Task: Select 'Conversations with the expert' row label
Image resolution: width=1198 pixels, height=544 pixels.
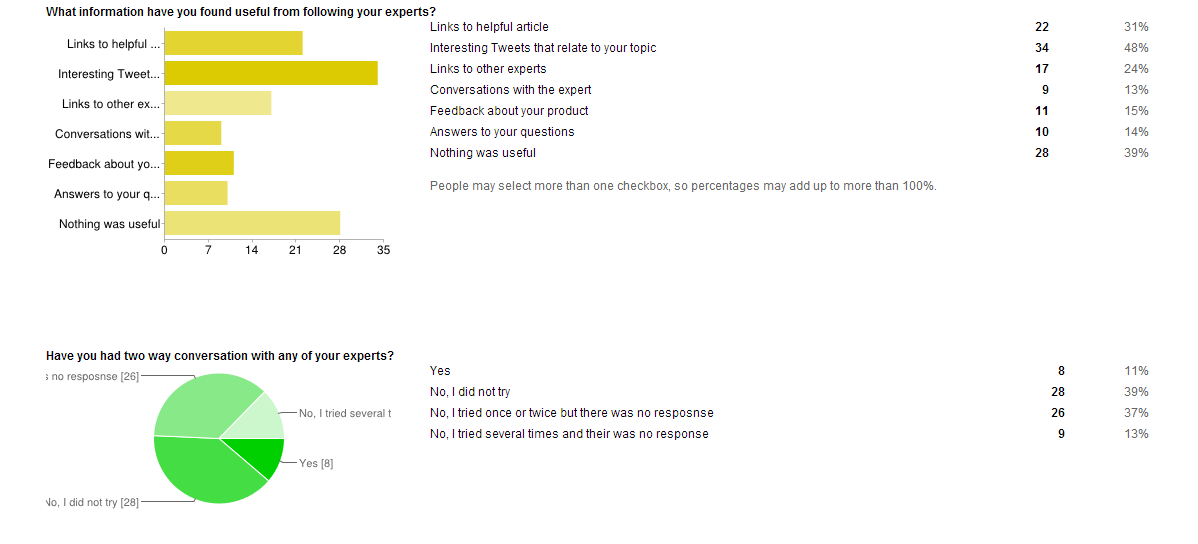Action: click(x=510, y=89)
